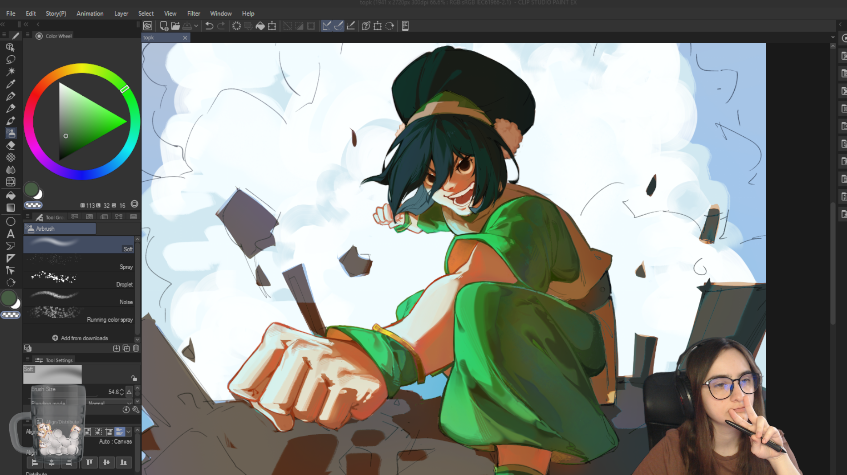
Task: Toggle brush size pressure dynamics button
Action: click(129, 392)
